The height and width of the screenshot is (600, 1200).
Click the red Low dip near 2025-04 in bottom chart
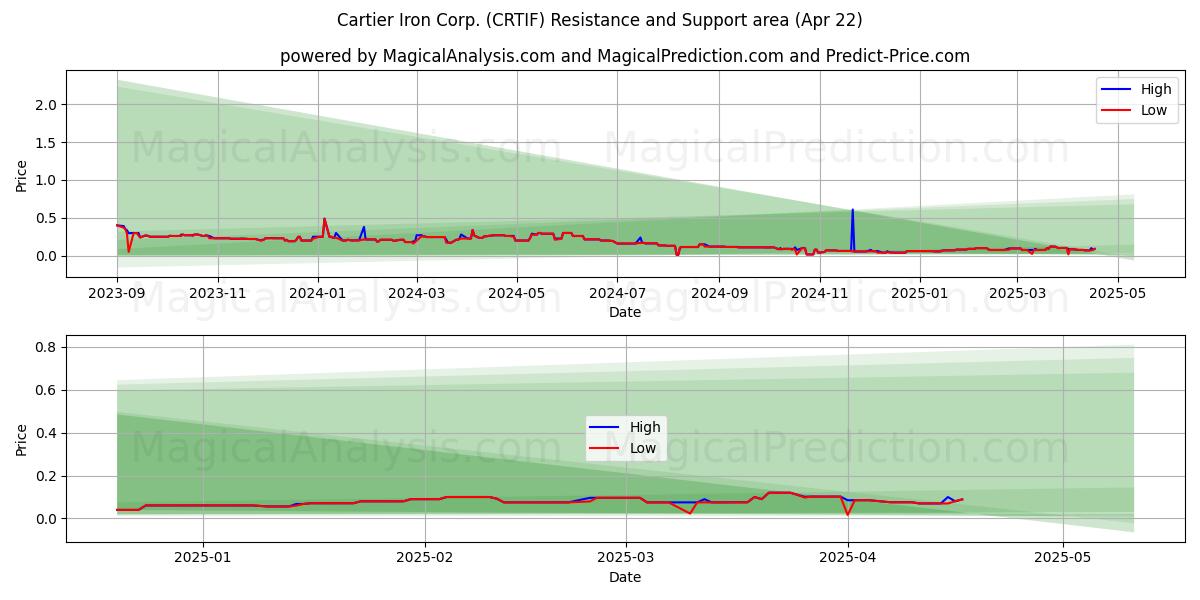coord(847,506)
